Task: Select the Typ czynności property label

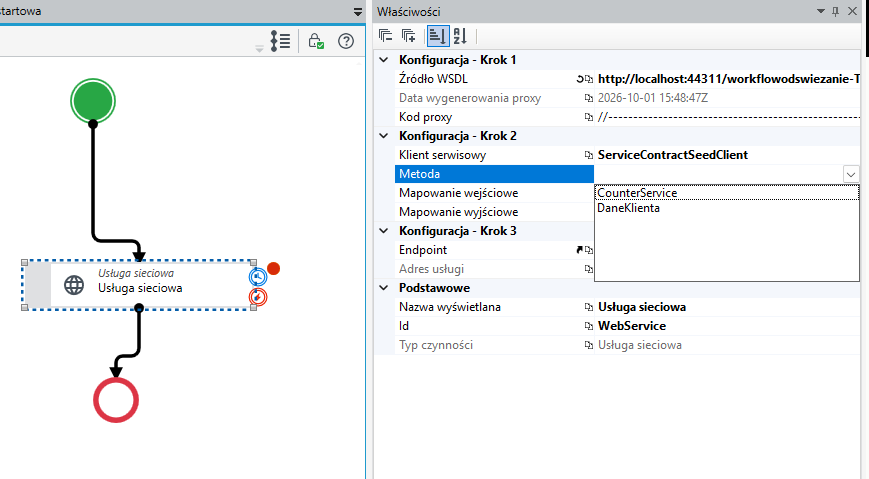Action: coord(436,345)
